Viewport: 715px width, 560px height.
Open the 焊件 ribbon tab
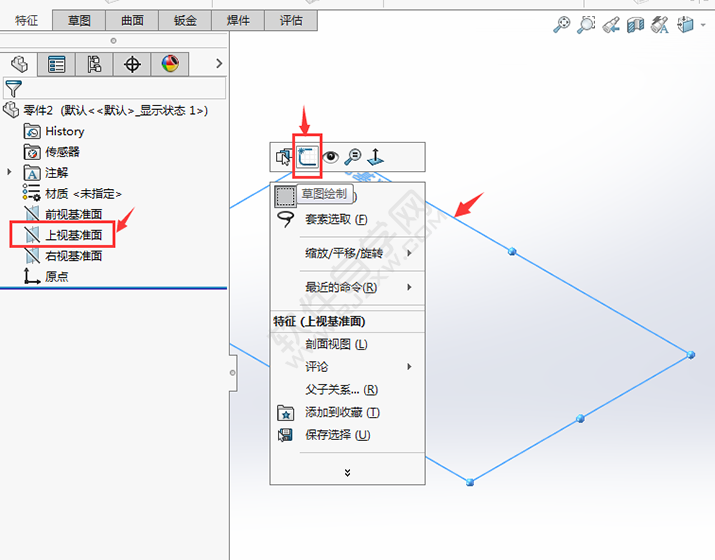coord(238,21)
